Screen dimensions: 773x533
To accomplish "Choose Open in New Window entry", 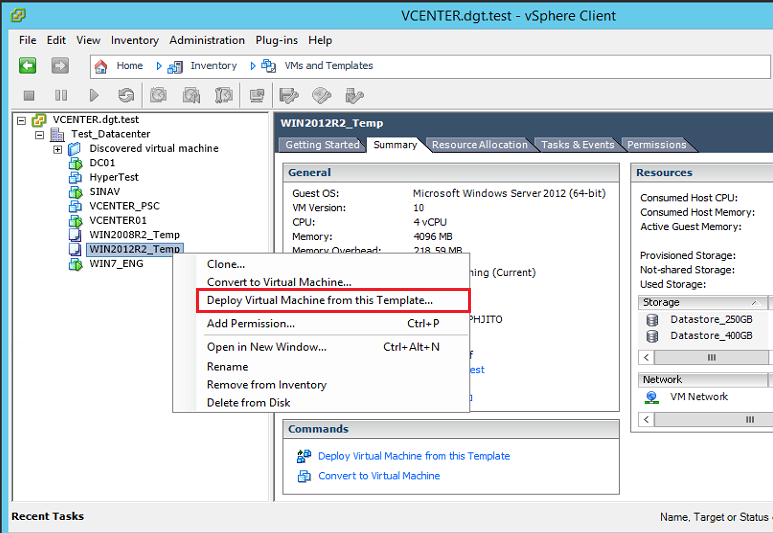I will (321, 347).
